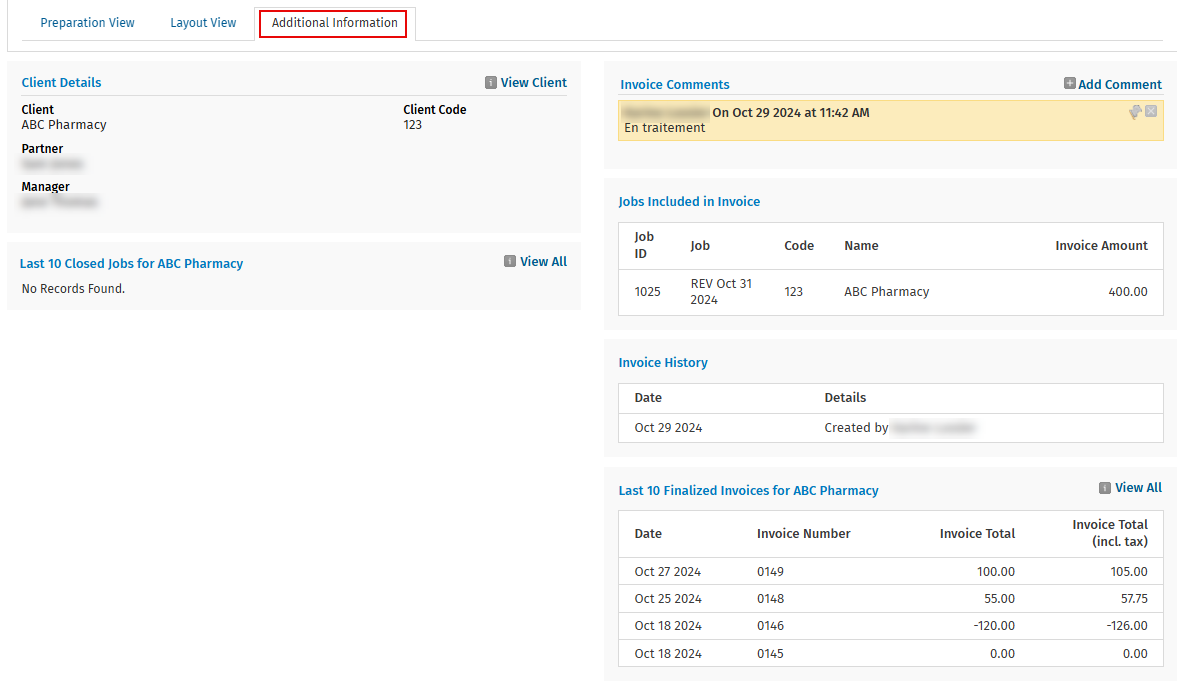1177x691 pixels.
Task: Click the Partner label in Client Details
Action: point(42,149)
